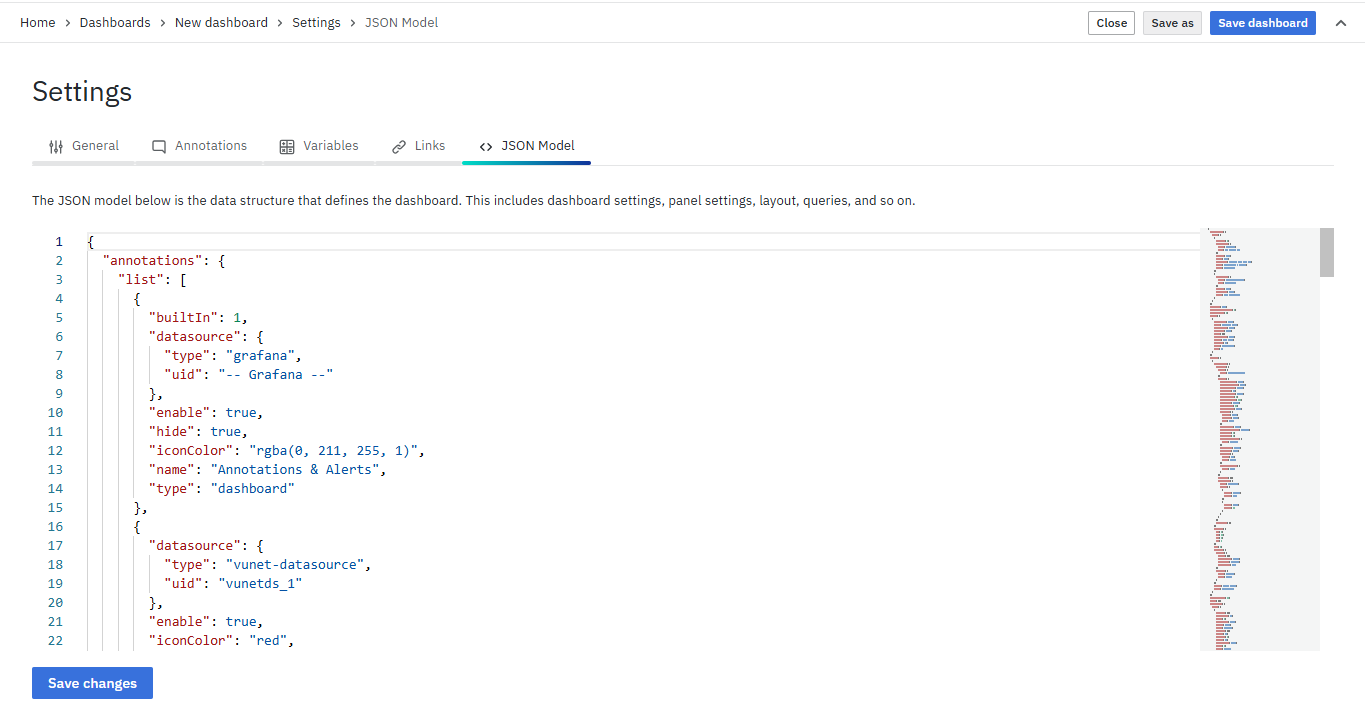Click the Save as button

click(1172, 23)
